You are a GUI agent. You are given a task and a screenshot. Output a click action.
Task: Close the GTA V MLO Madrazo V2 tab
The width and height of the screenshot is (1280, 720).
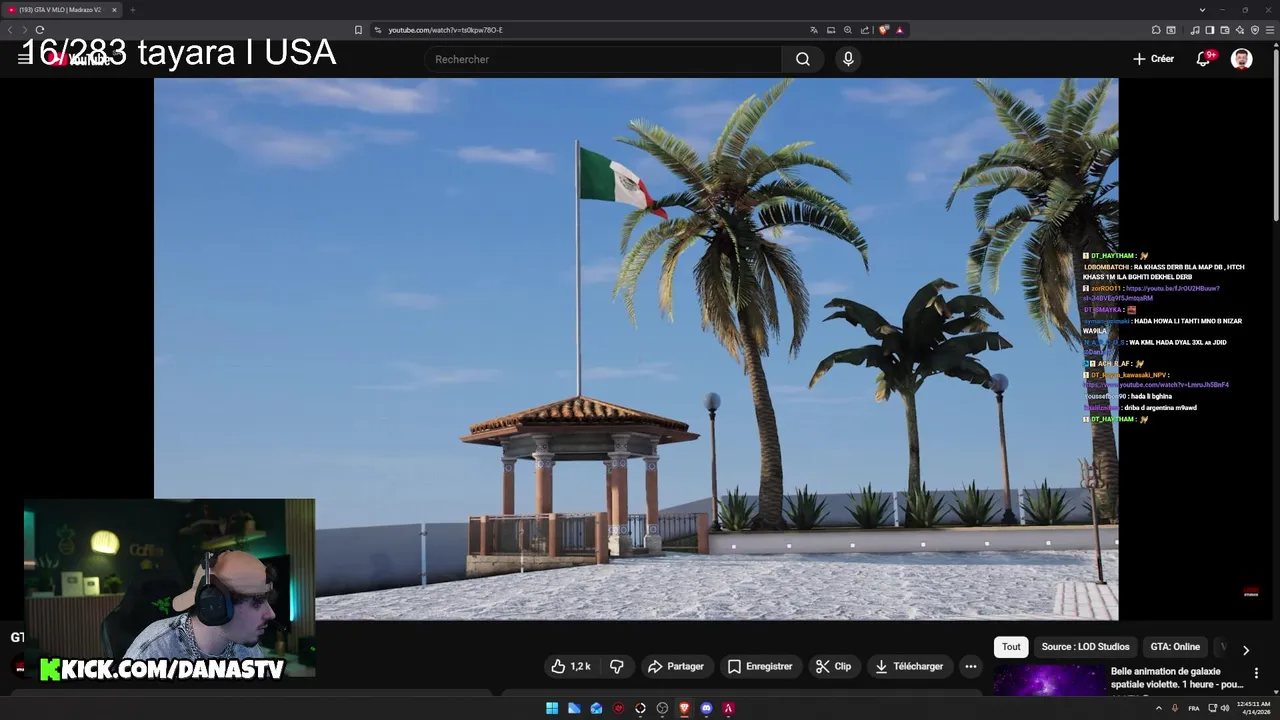(x=114, y=10)
